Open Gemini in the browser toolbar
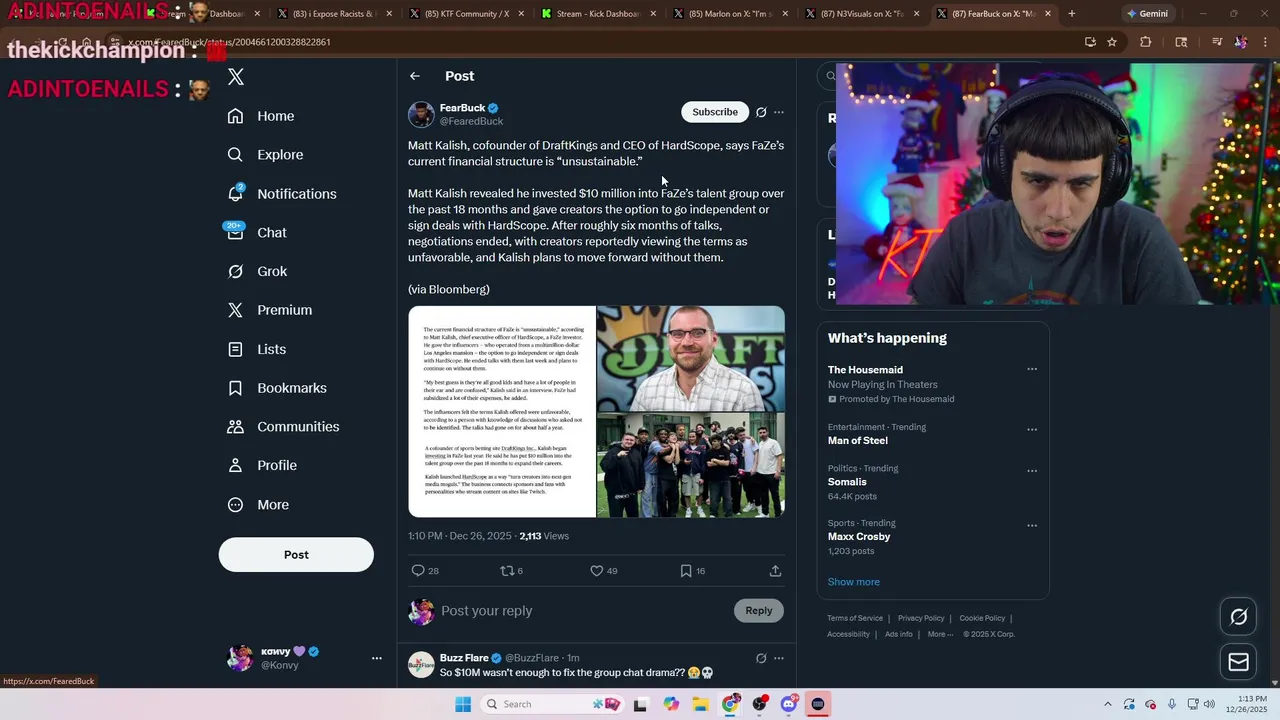The height and width of the screenshot is (720, 1280). click(1147, 14)
